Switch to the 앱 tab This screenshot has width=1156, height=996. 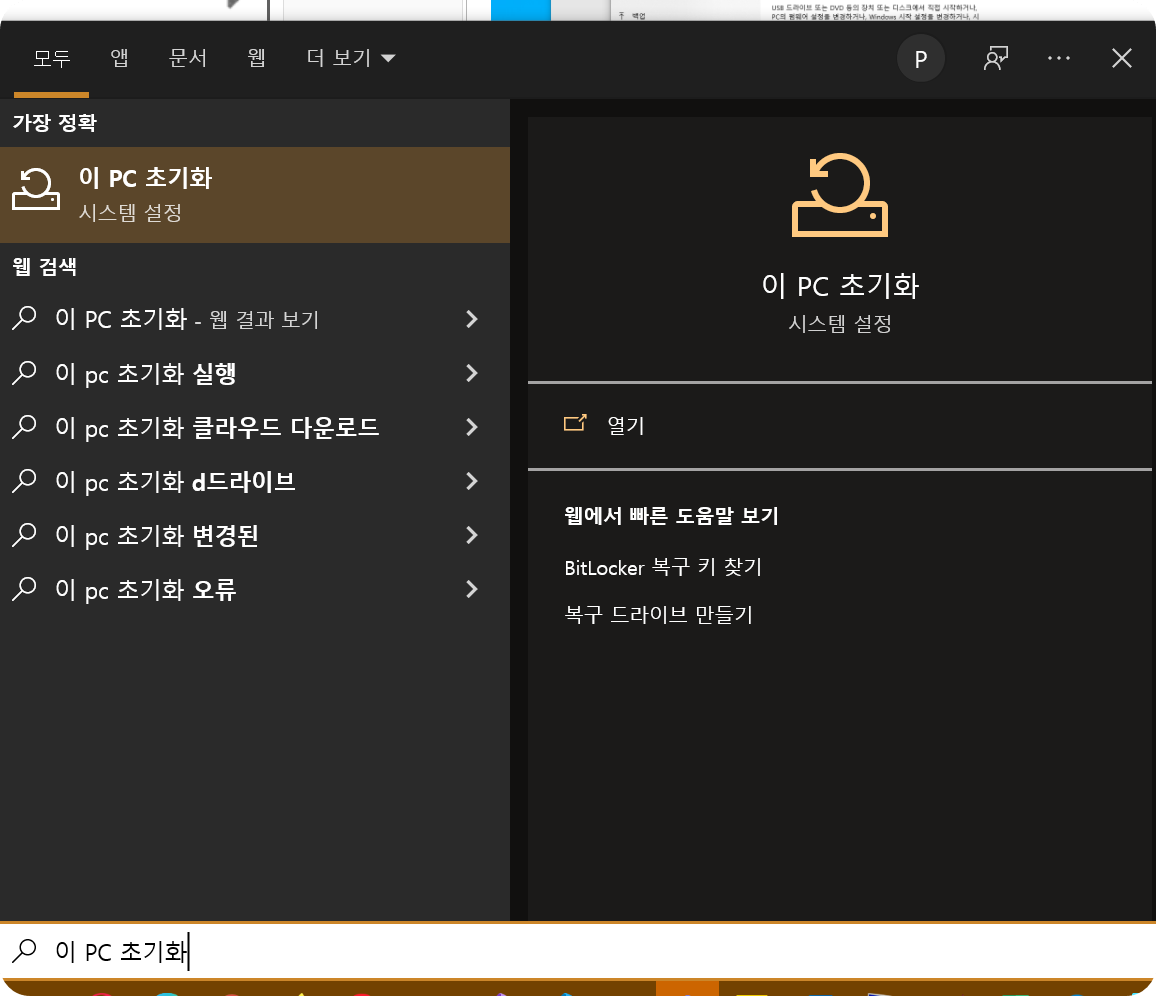coord(119,58)
